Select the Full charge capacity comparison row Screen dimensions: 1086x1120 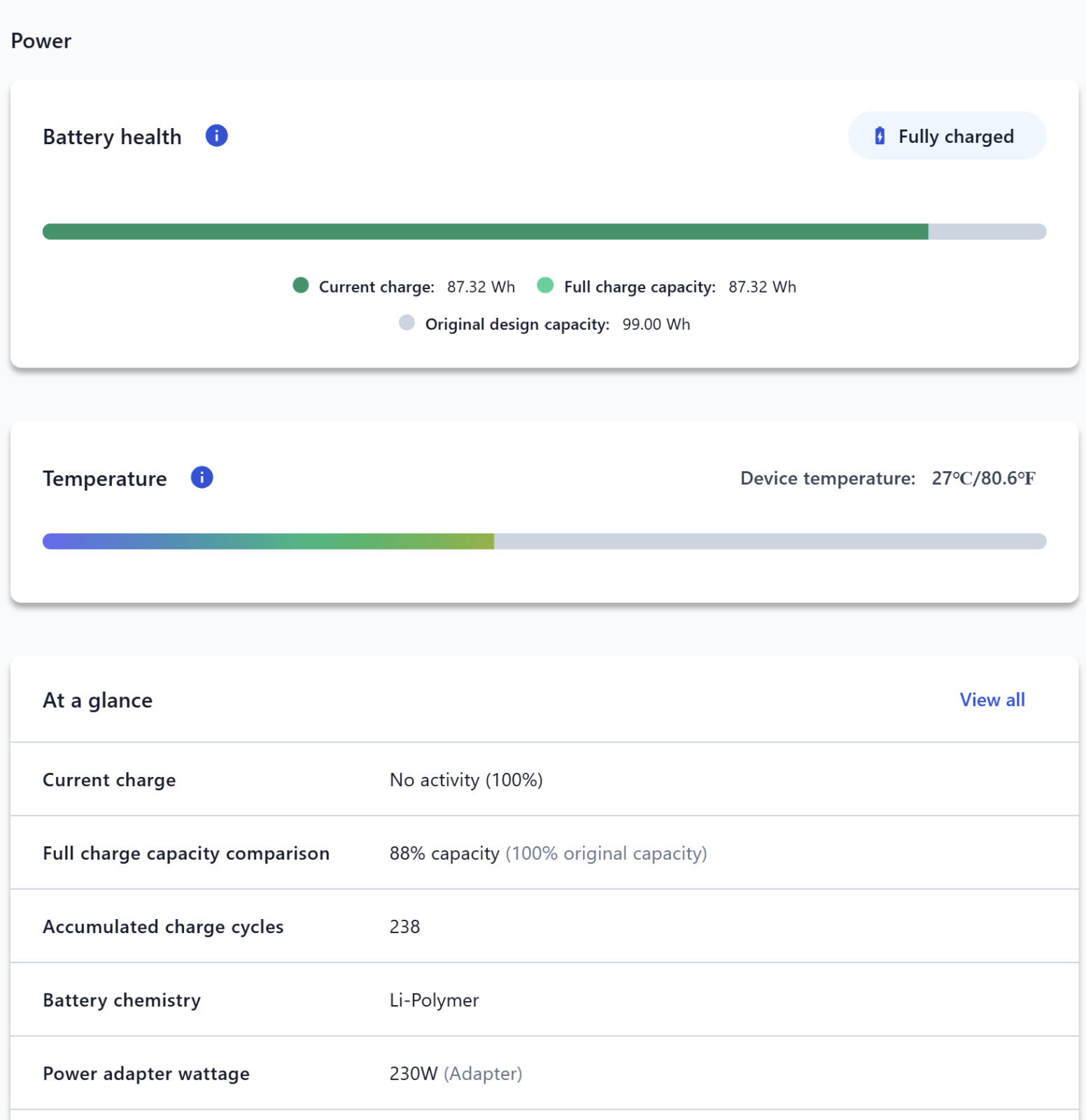point(544,853)
